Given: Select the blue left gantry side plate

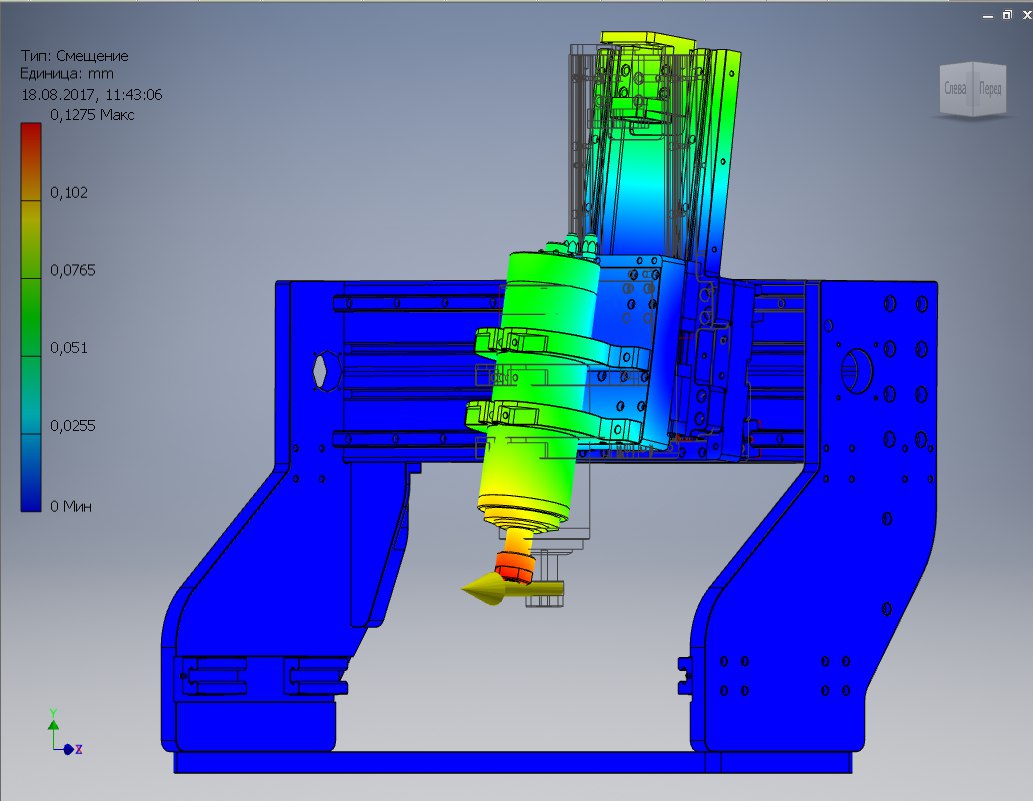Looking at the screenshot, I should (x=264, y=560).
